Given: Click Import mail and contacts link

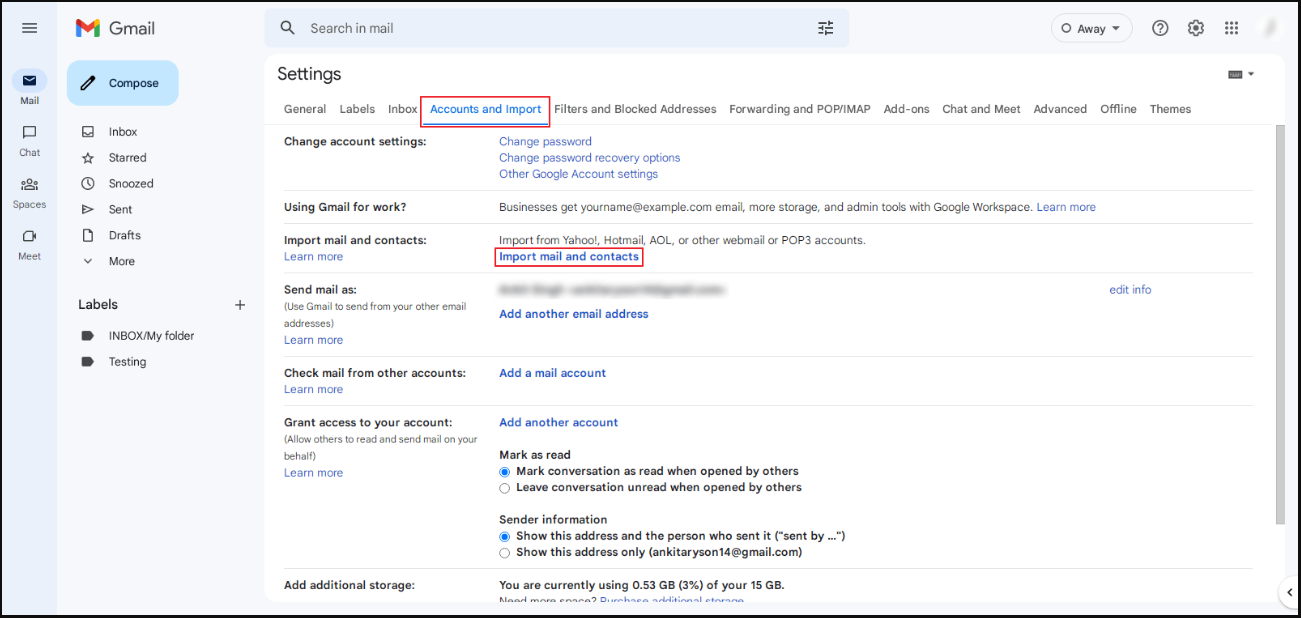Looking at the screenshot, I should (x=569, y=257).
